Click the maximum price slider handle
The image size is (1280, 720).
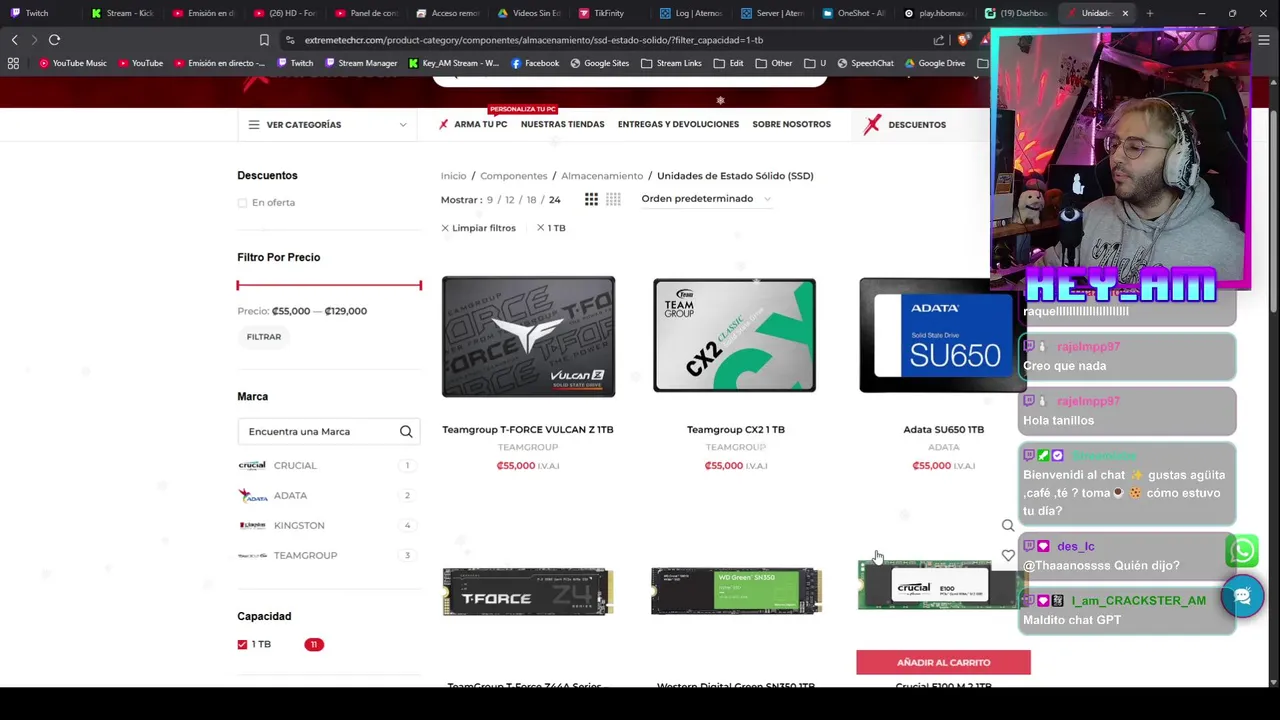click(x=420, y=285)
